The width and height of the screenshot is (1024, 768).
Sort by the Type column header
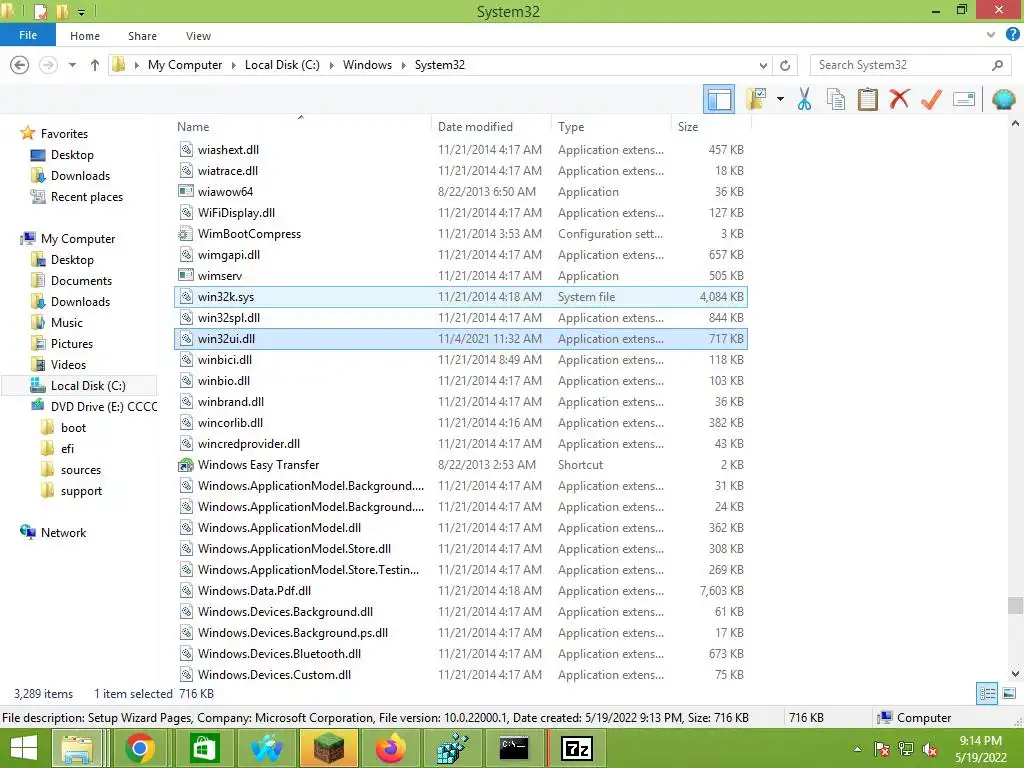pos(571,127)
